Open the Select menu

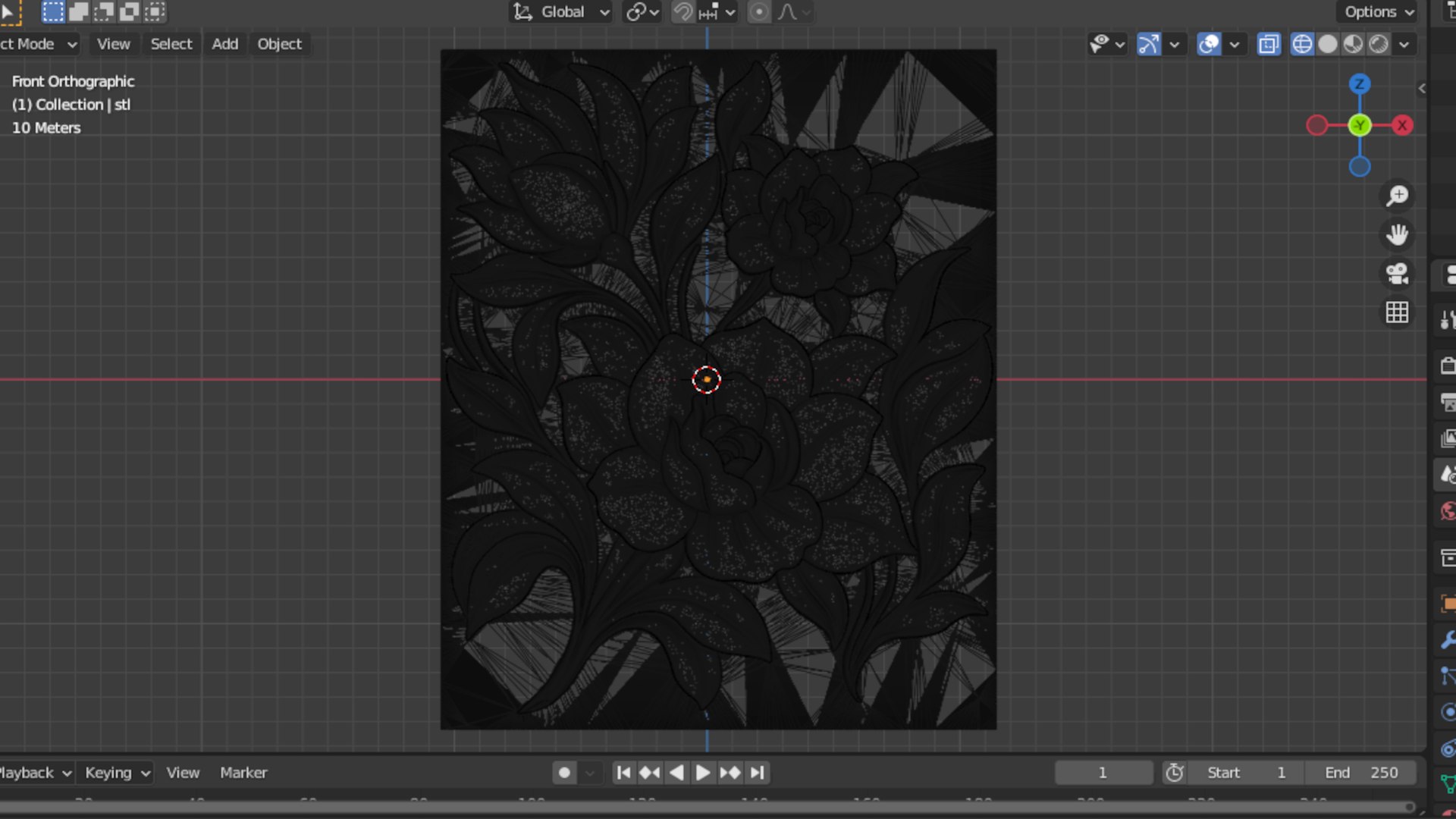click(171, 44)
